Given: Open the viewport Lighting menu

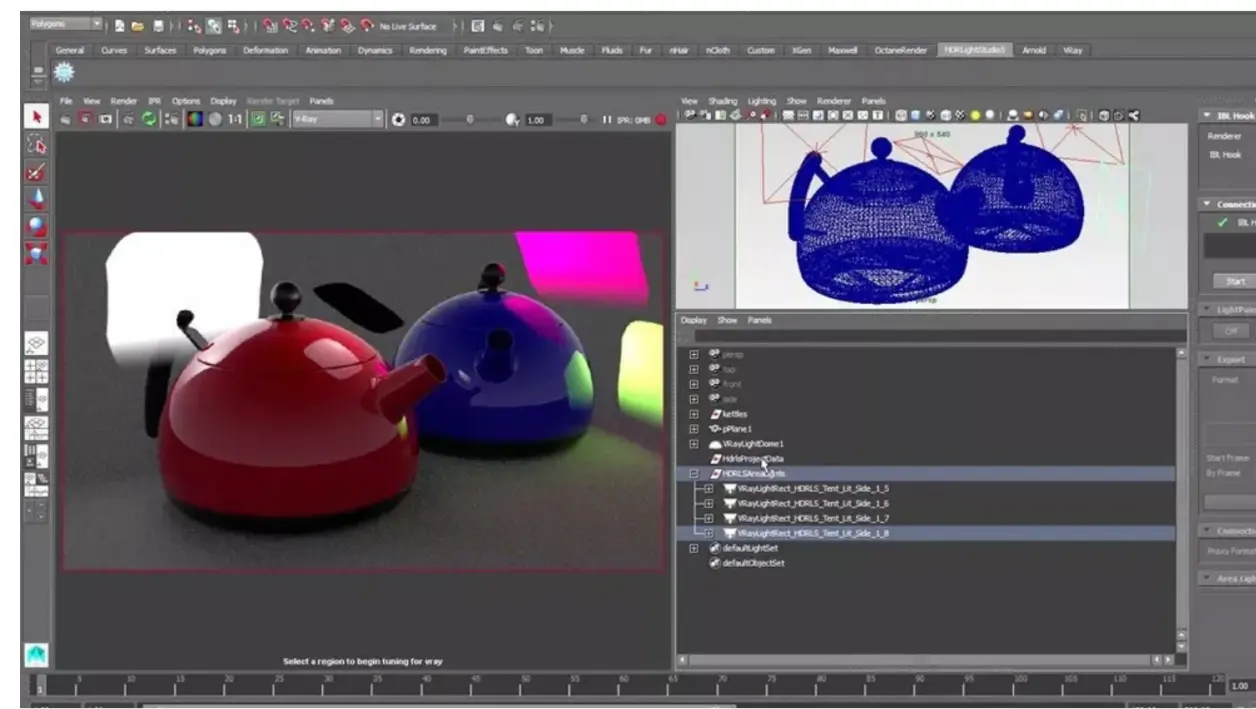Looking at the screenshot, I should [x=762, y=101].
